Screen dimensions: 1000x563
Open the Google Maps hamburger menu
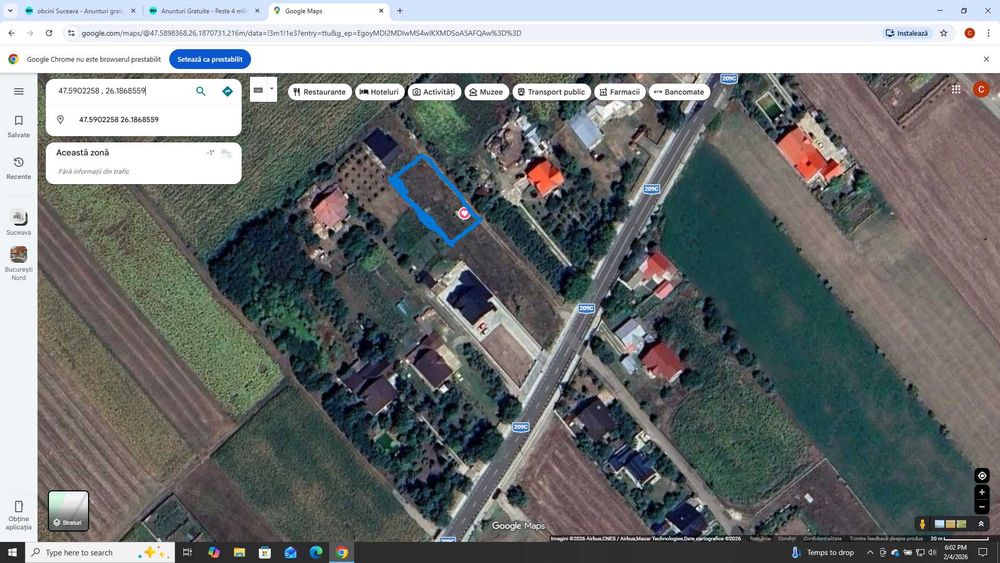pos(18,91)
